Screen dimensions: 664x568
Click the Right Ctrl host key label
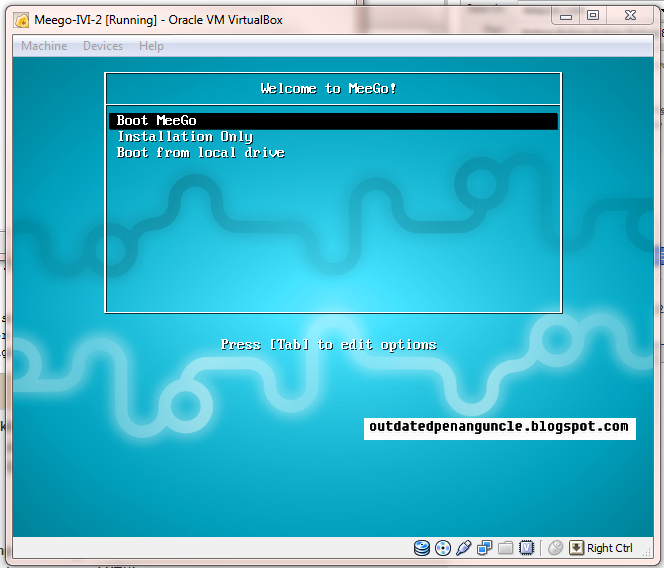tap(609, 548)
